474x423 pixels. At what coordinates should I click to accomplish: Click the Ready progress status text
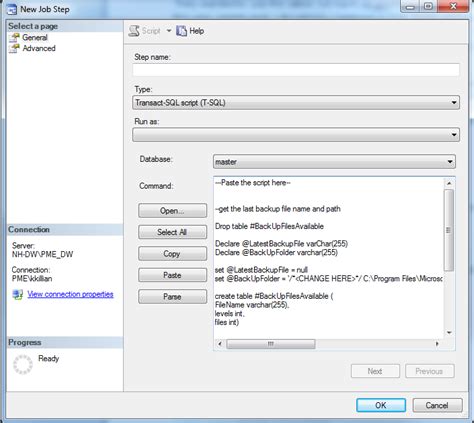49,359
